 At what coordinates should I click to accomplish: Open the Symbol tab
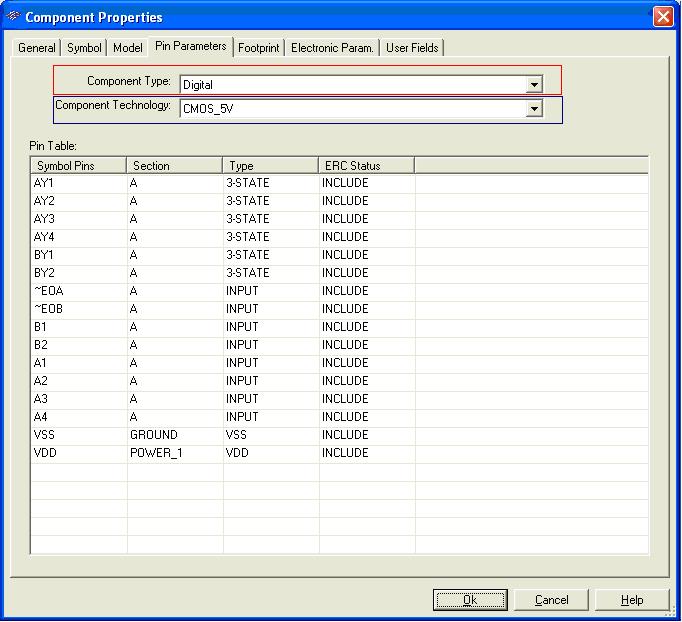[84, 48]
